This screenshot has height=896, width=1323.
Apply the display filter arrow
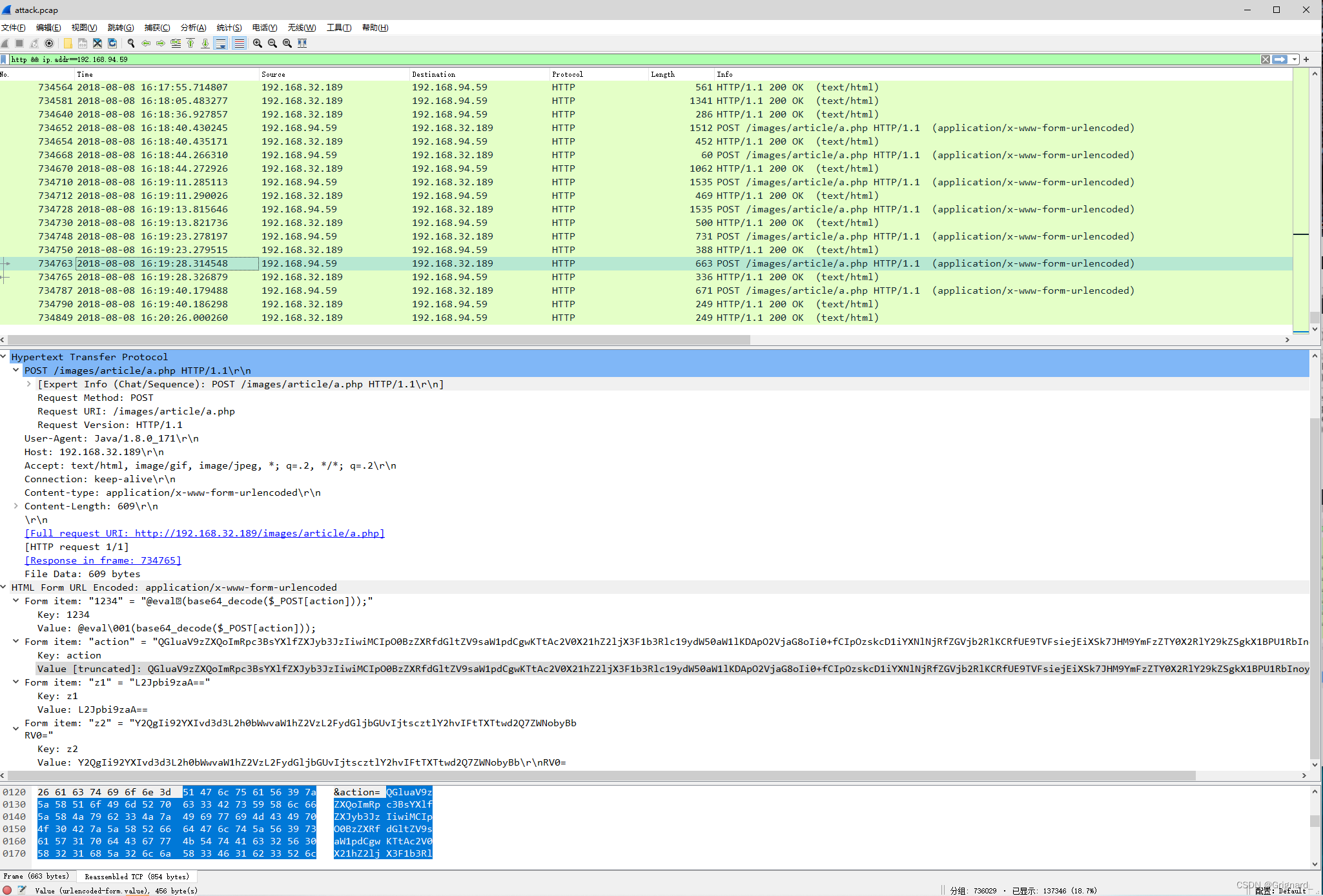tap(1280, 59)
